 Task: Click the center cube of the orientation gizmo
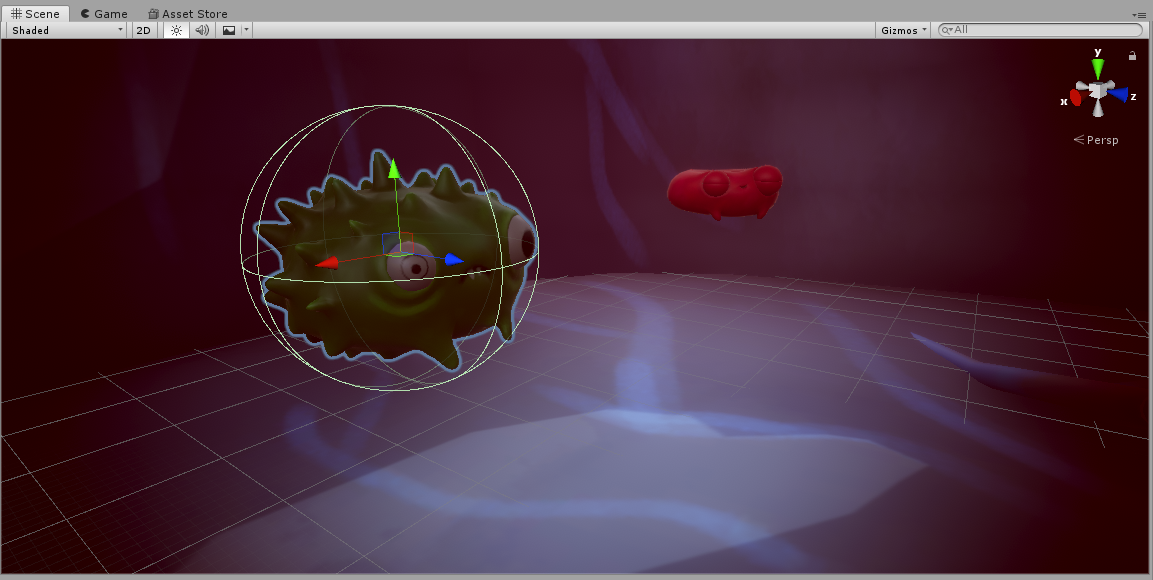tap(1097, 90)
